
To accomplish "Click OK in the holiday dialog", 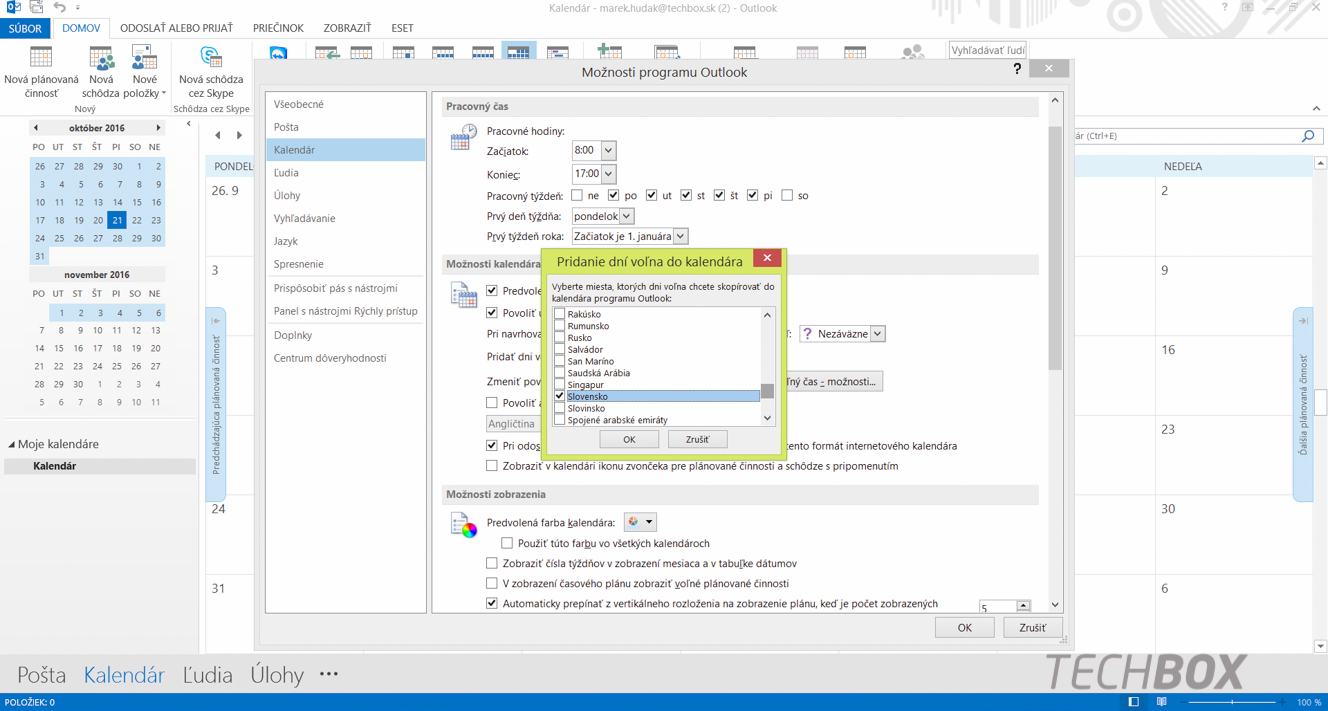I will 629,439.
